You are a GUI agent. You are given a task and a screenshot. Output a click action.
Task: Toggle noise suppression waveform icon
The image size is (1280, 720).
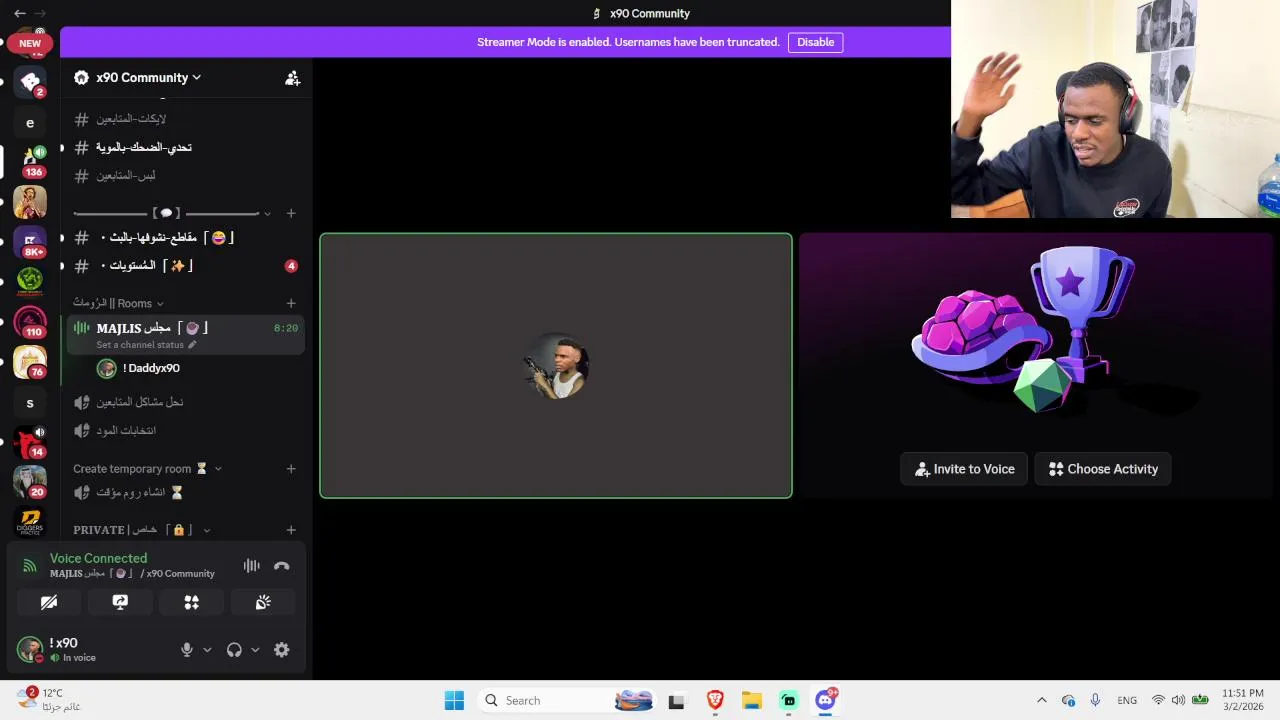[251, 566]
